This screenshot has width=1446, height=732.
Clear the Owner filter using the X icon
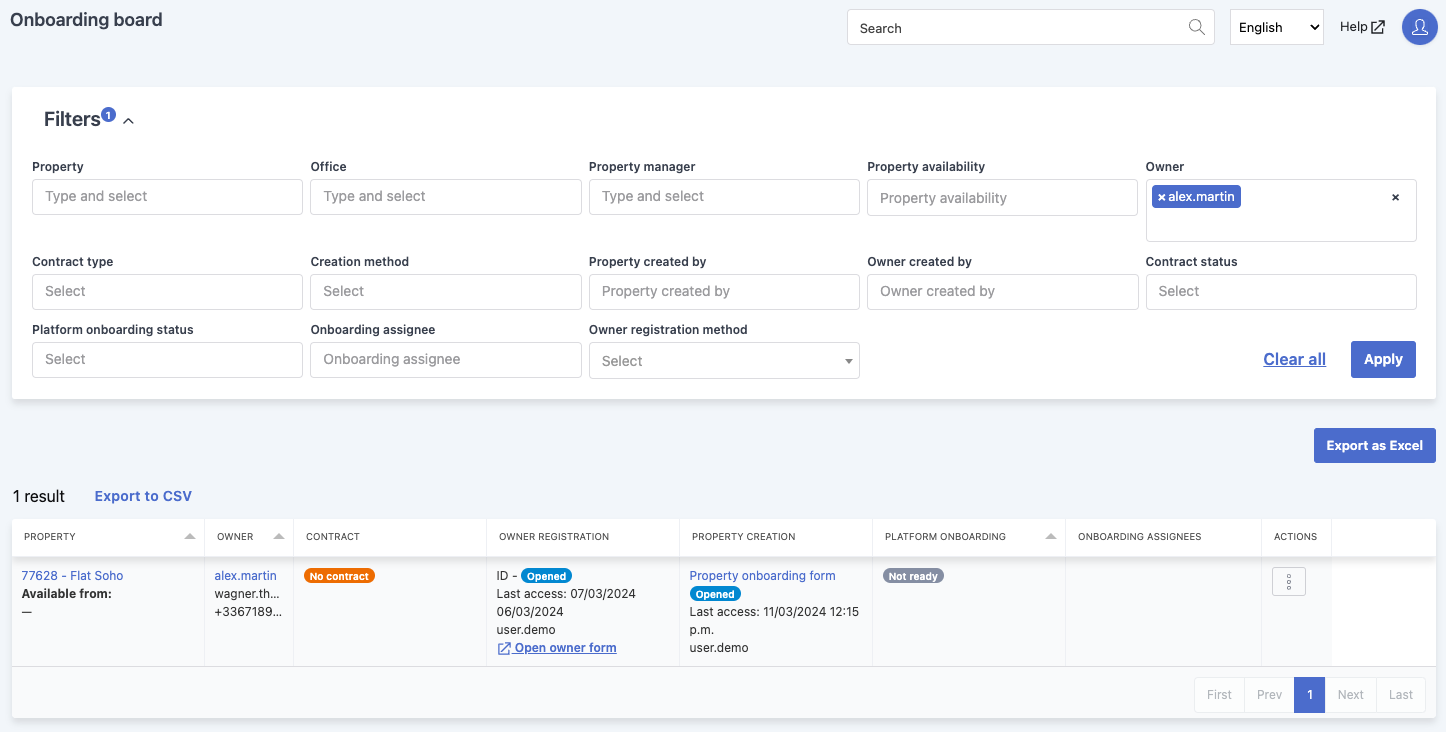tap(1395, 197)
